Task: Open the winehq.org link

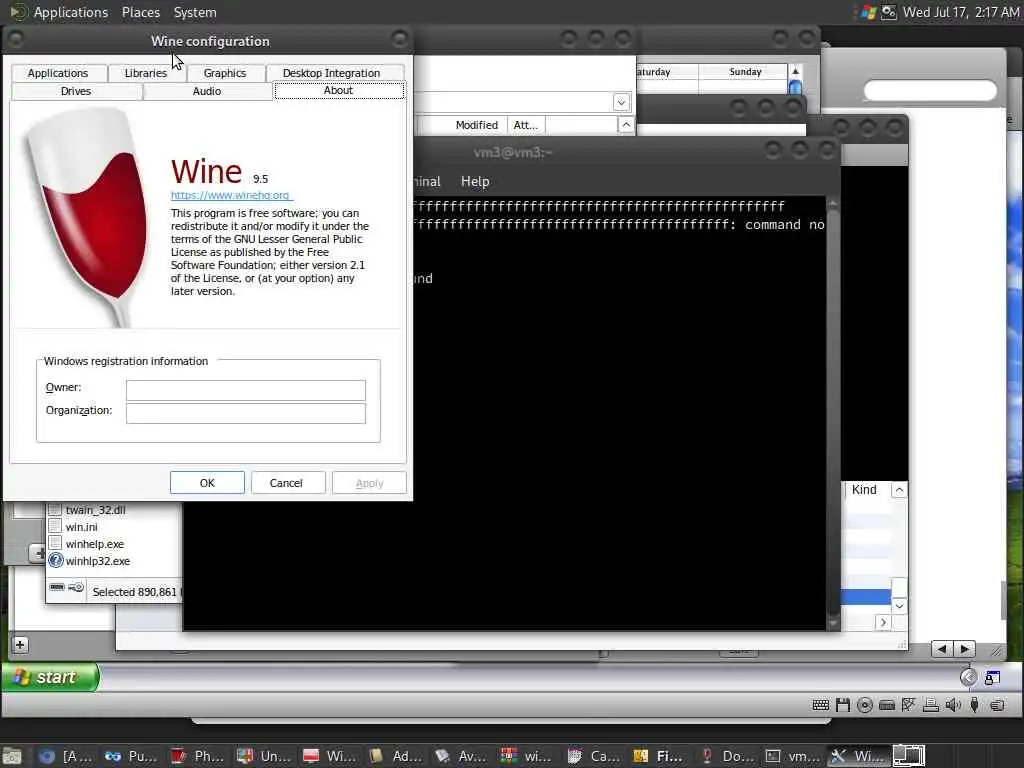Action: [x=231, y=195]
